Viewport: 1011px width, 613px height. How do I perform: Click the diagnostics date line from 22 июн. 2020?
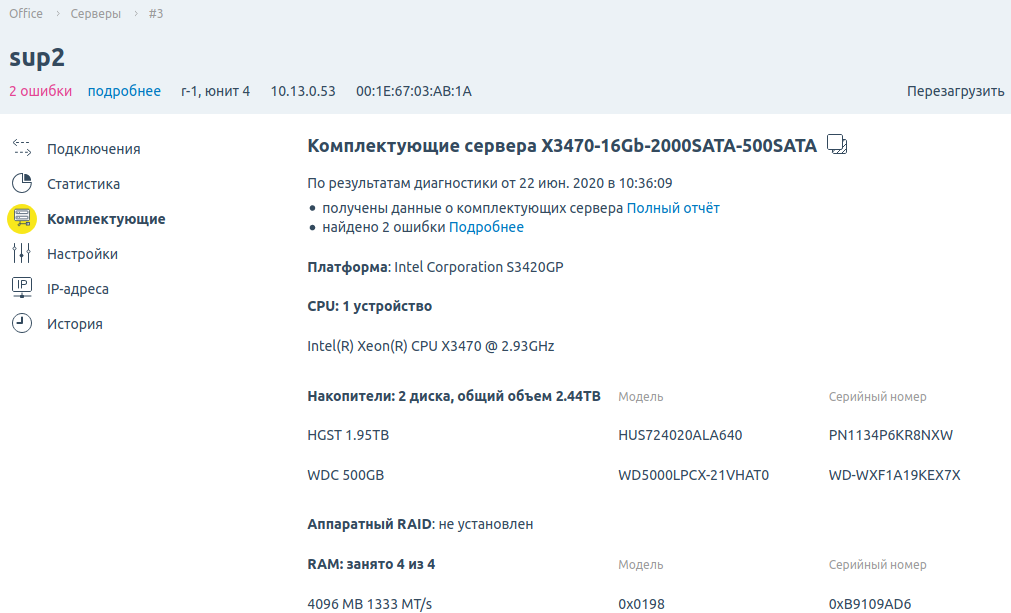(490, 183)
